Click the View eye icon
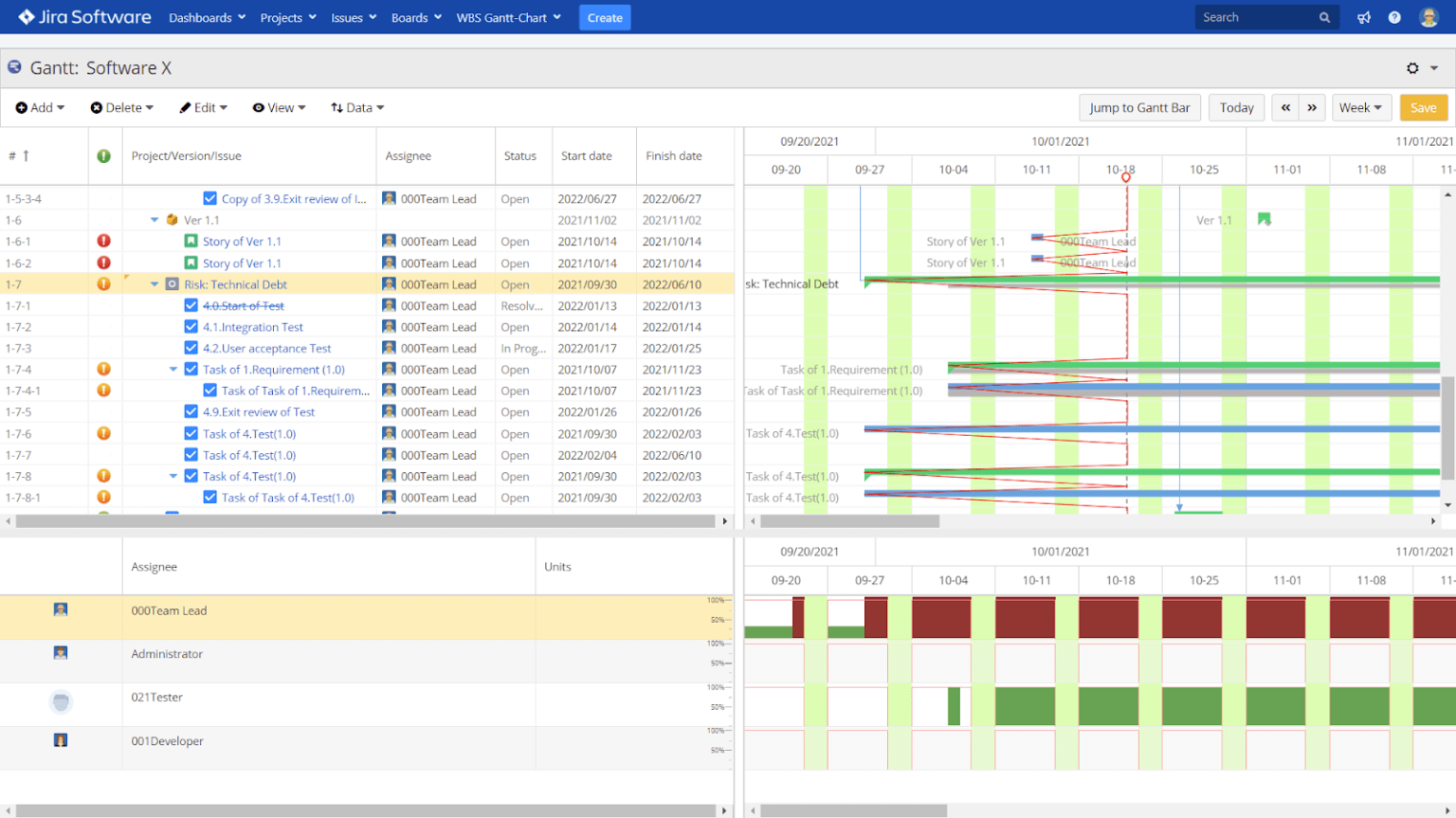Image resolution: width=1456 pixels, height=818 pixels. [x=258, y=107]
